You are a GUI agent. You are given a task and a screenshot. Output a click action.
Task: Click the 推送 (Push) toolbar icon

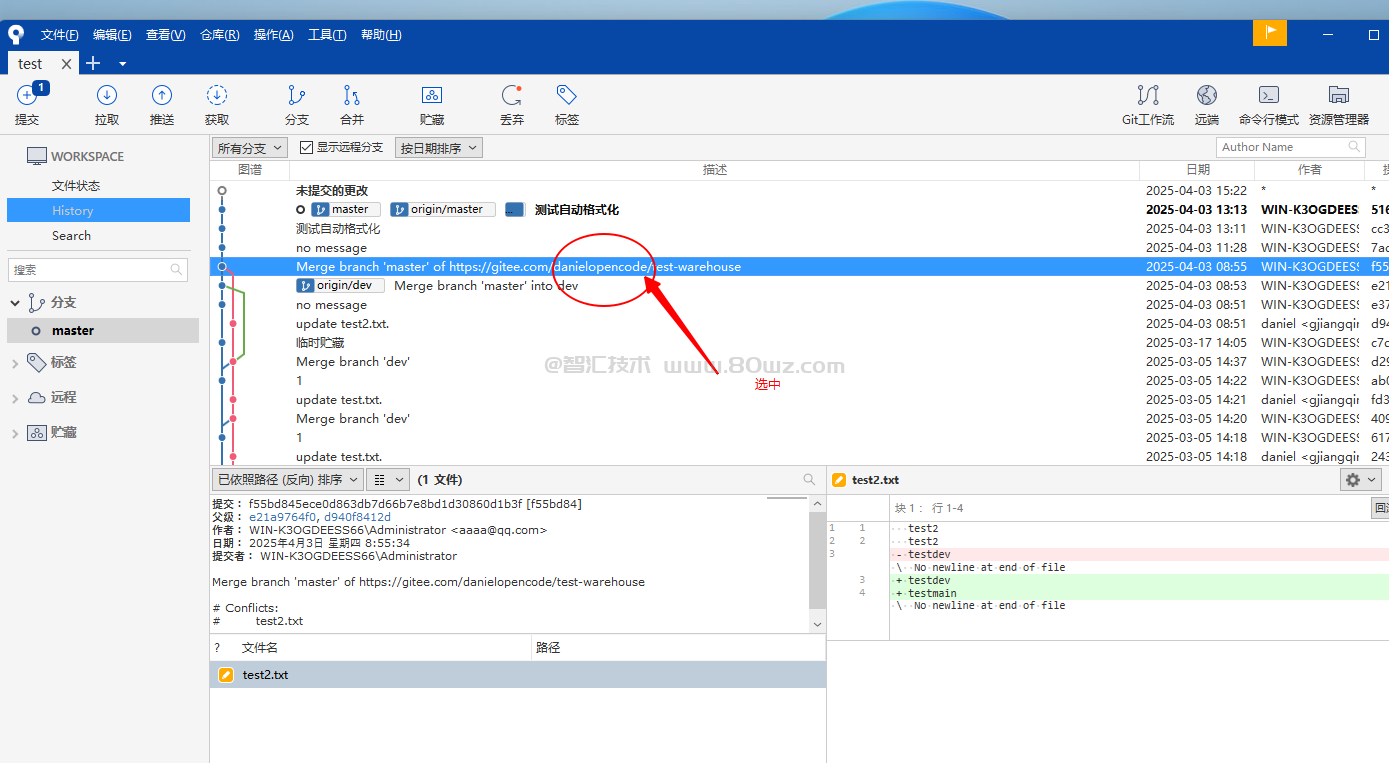[x=161, y=103]
